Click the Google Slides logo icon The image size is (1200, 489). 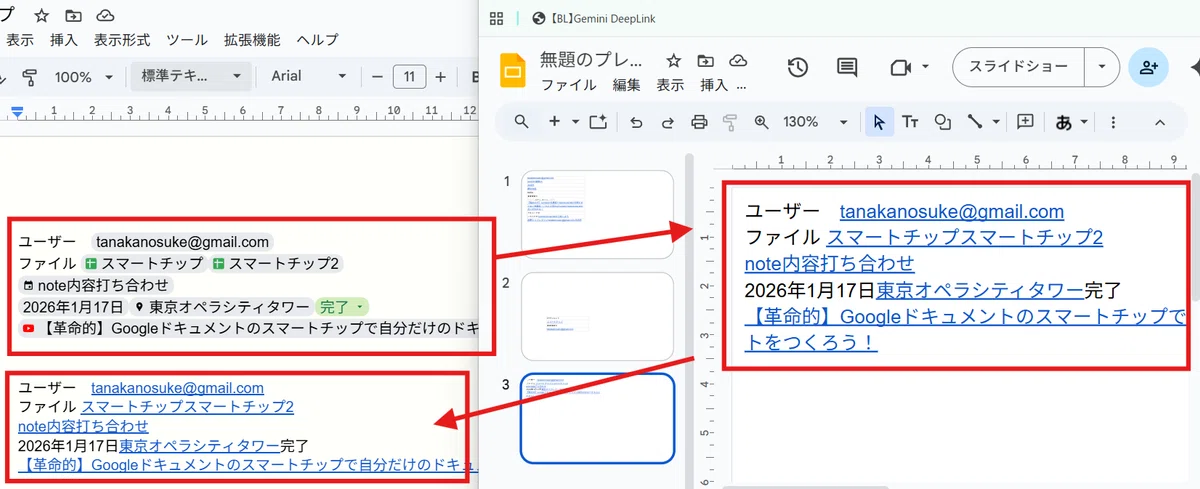[x=512, y=71]
